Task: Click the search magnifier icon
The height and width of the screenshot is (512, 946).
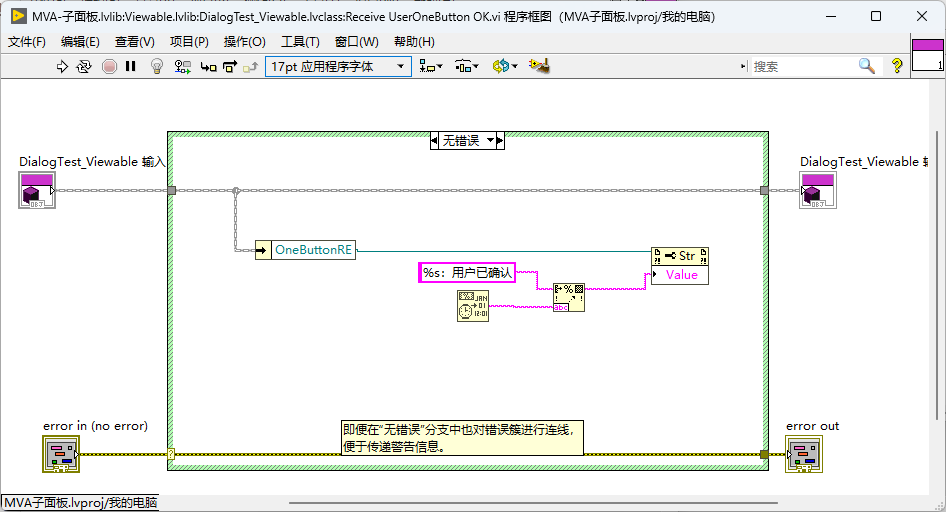Action: 867,66
